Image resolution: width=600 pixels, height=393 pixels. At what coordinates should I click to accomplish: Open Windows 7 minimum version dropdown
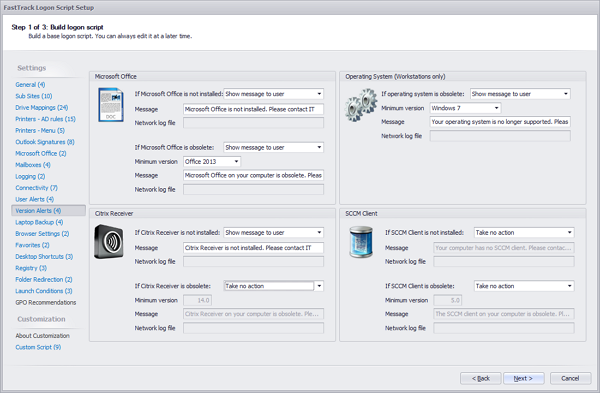click(465, 108)
